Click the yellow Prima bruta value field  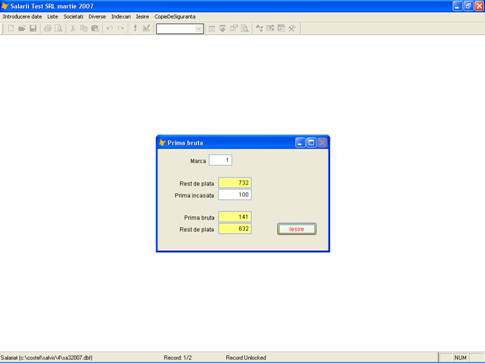[235, 217]
